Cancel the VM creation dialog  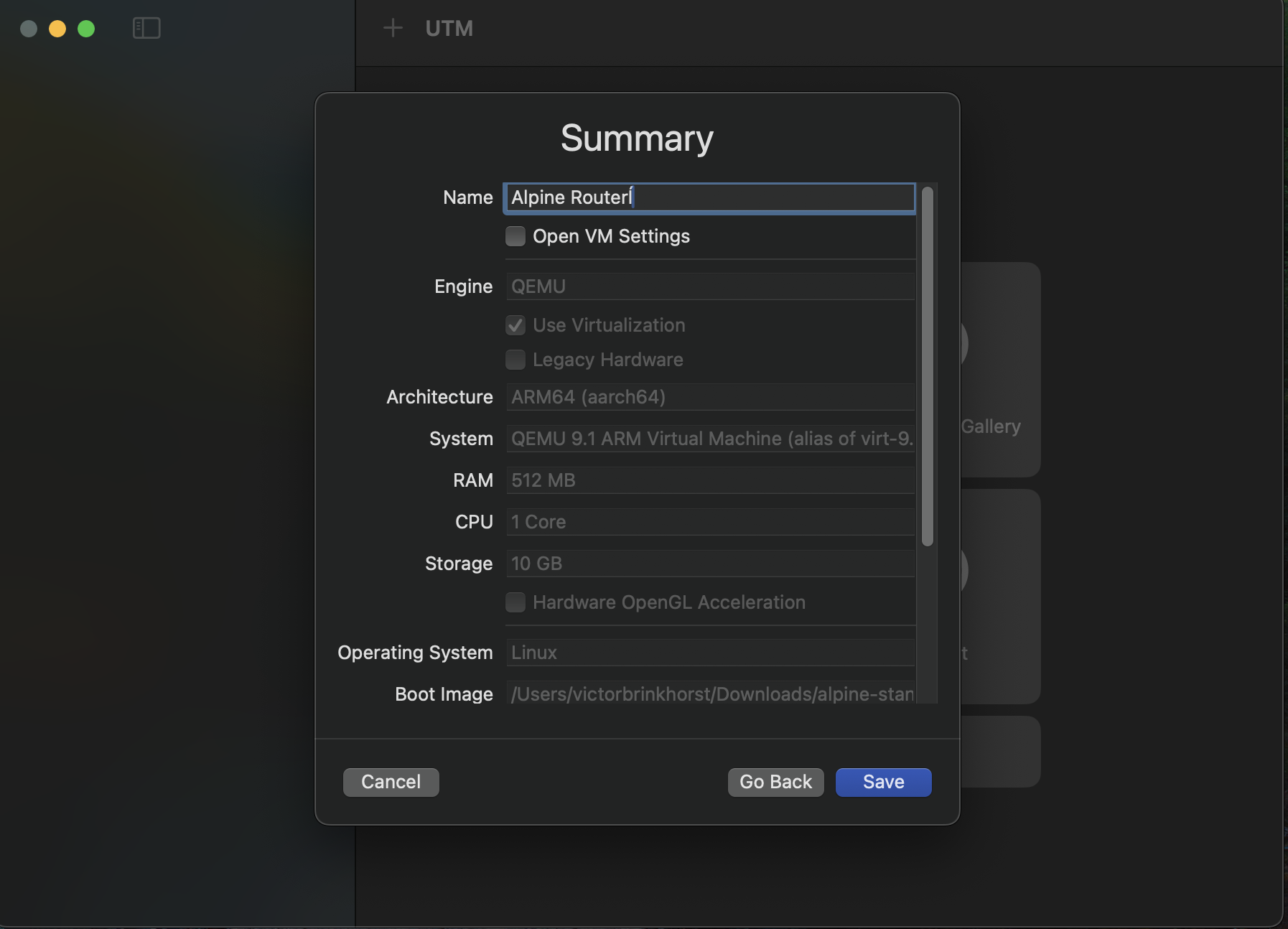pyautogui.click(x=391, y=782)
